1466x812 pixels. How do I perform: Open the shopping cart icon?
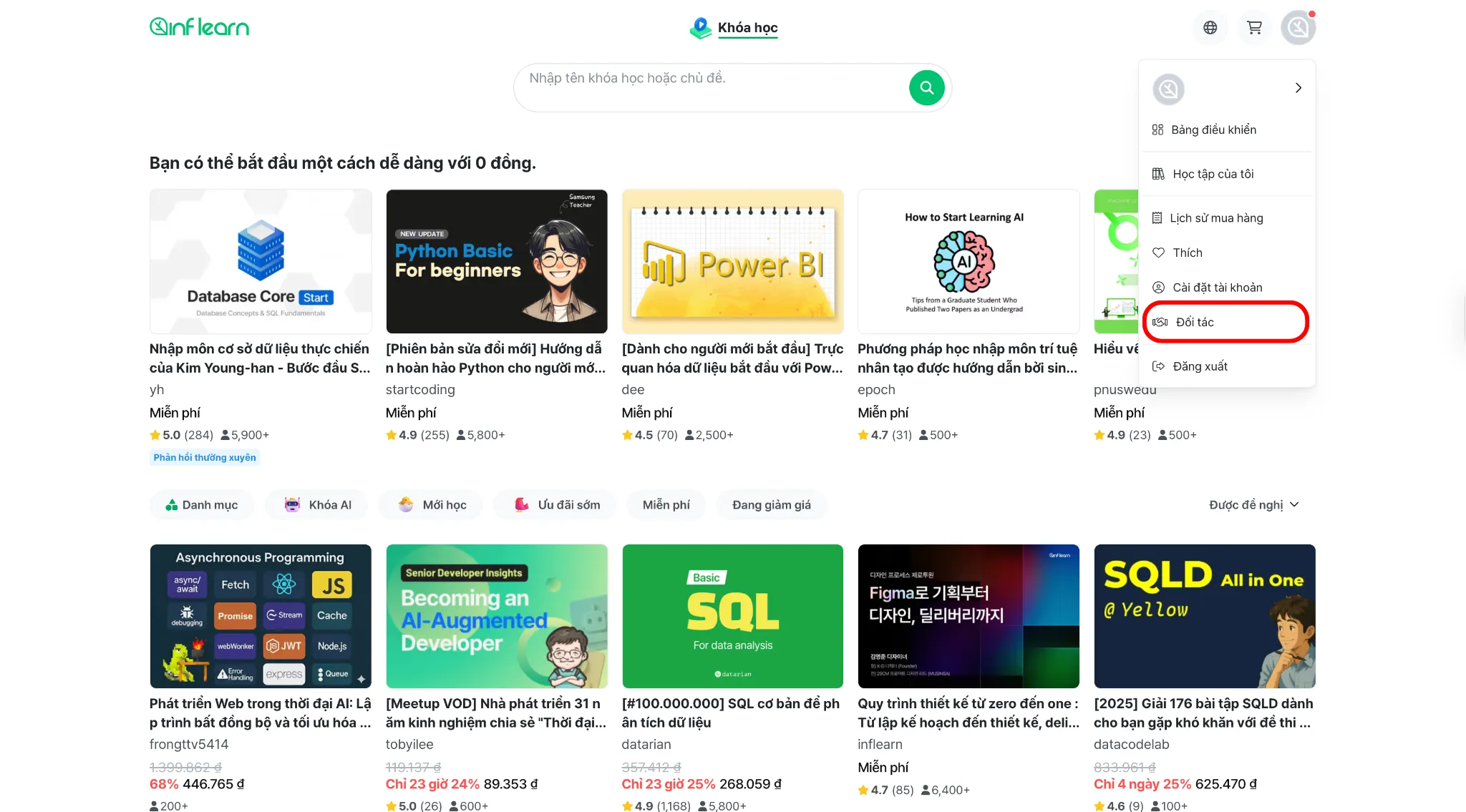pos(1254,27)
